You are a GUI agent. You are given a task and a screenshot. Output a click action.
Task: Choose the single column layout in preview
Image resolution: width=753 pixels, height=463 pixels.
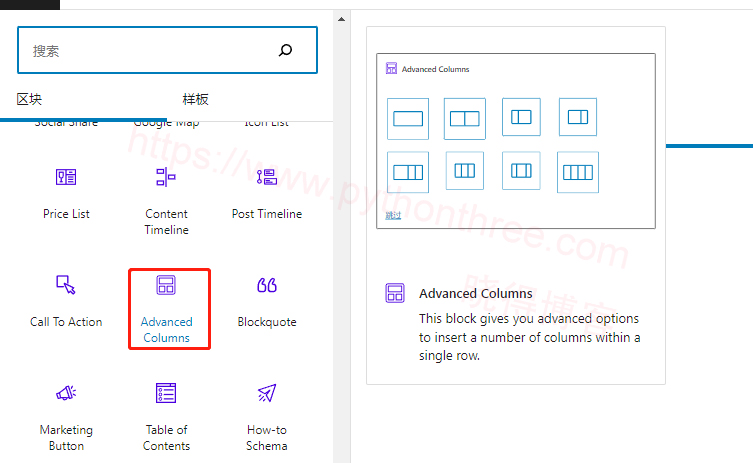tap(408, 119)
